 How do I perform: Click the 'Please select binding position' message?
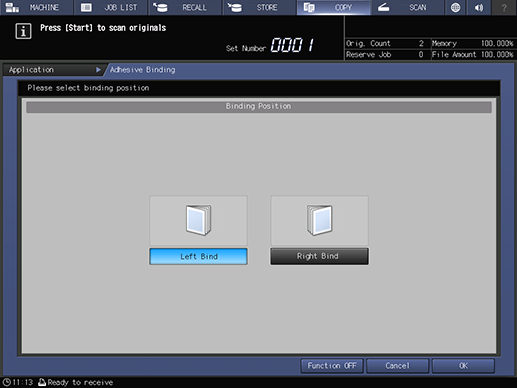click(88, 88)
